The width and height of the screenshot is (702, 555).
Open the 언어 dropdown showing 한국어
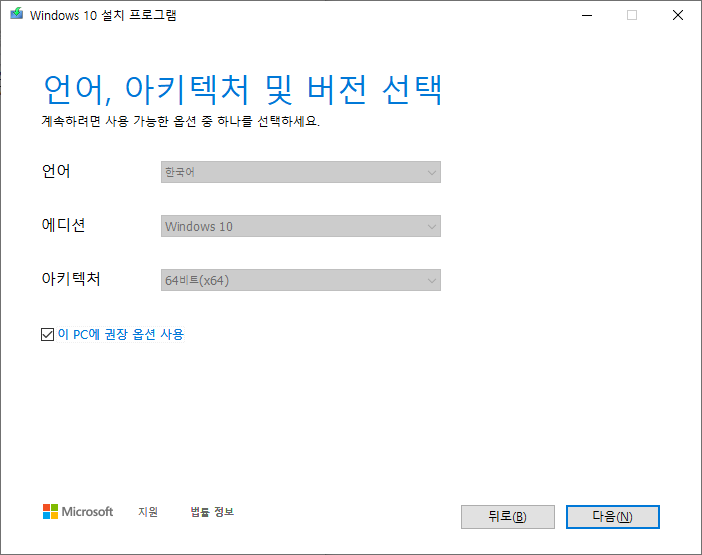click(301, 172)
